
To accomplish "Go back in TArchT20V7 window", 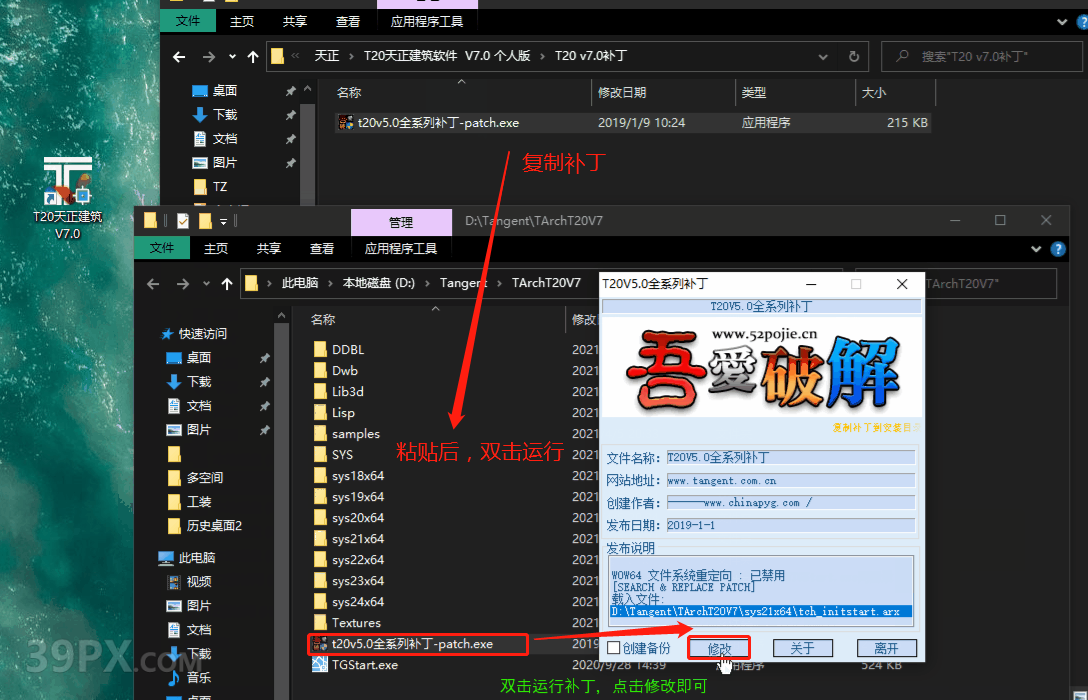I will point(153,284).
